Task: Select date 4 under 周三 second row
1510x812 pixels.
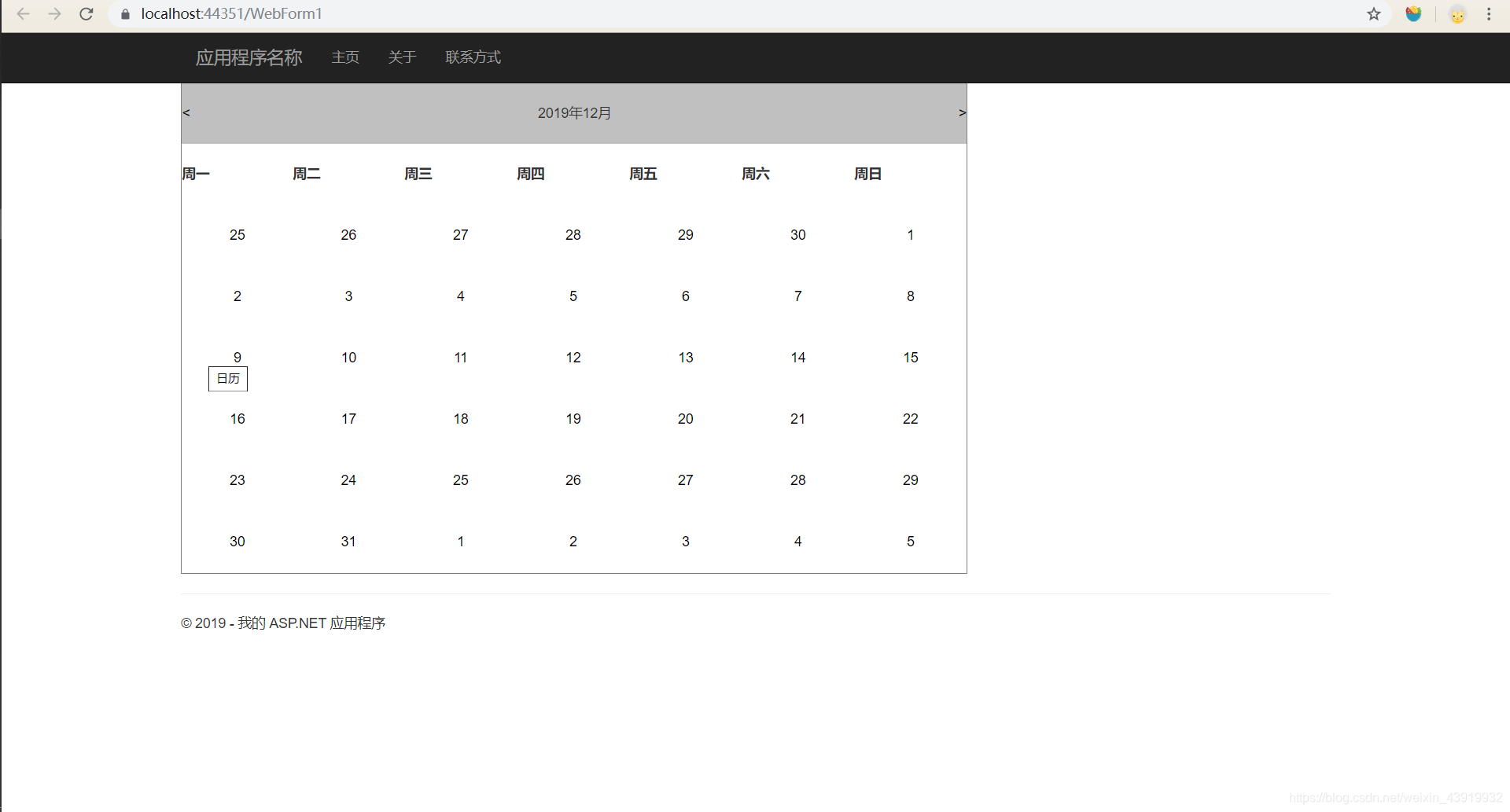Action: 461,296
